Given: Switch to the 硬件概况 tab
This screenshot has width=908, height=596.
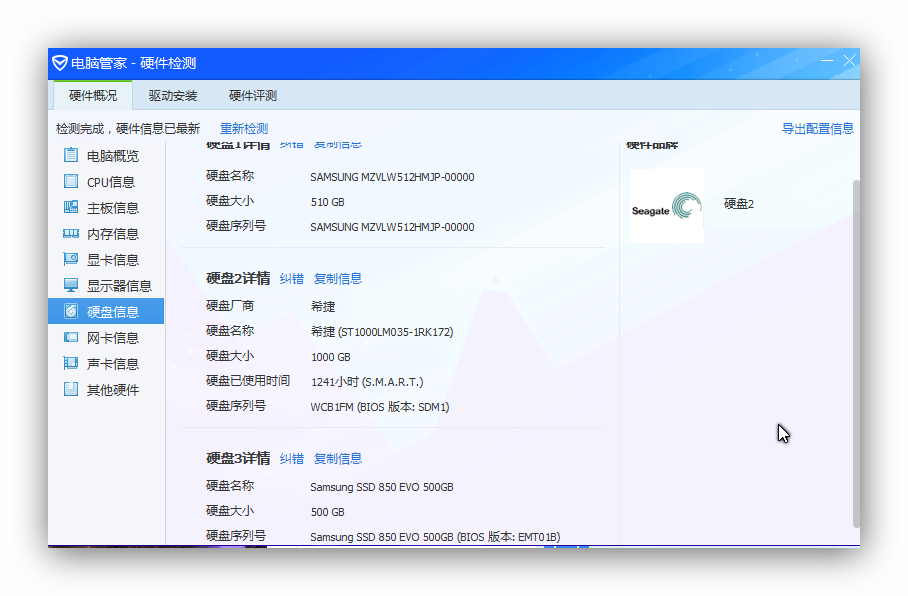Looking at the screenshot, I should 93,96.
